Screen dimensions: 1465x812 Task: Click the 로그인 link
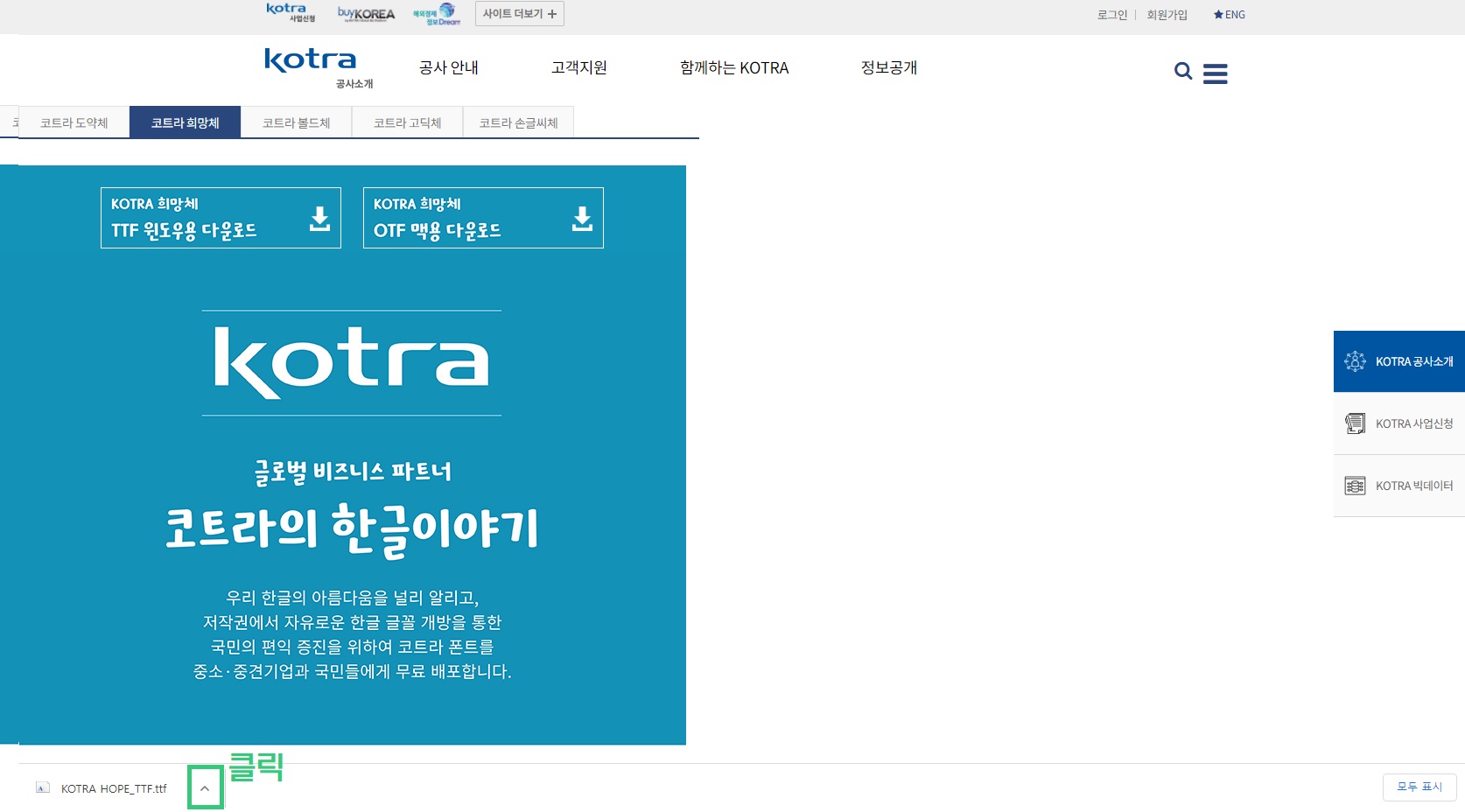pos(1112,15)
